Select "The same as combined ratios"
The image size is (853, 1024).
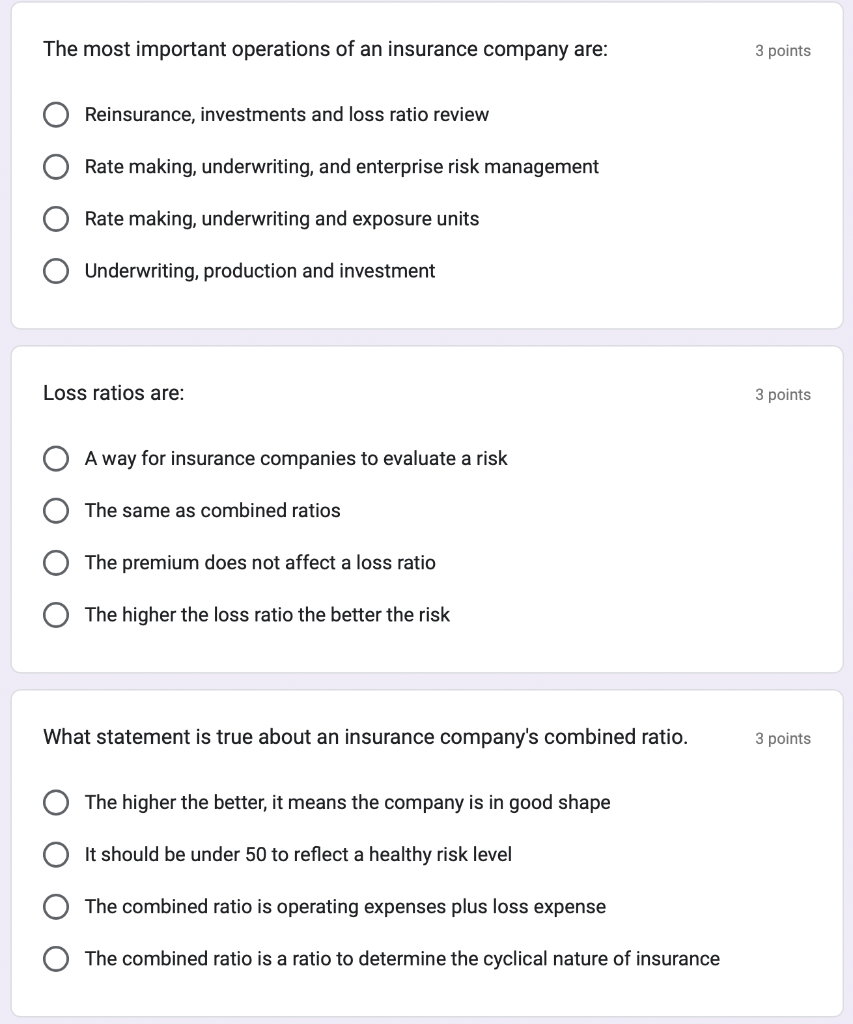(x=57, y=511)
